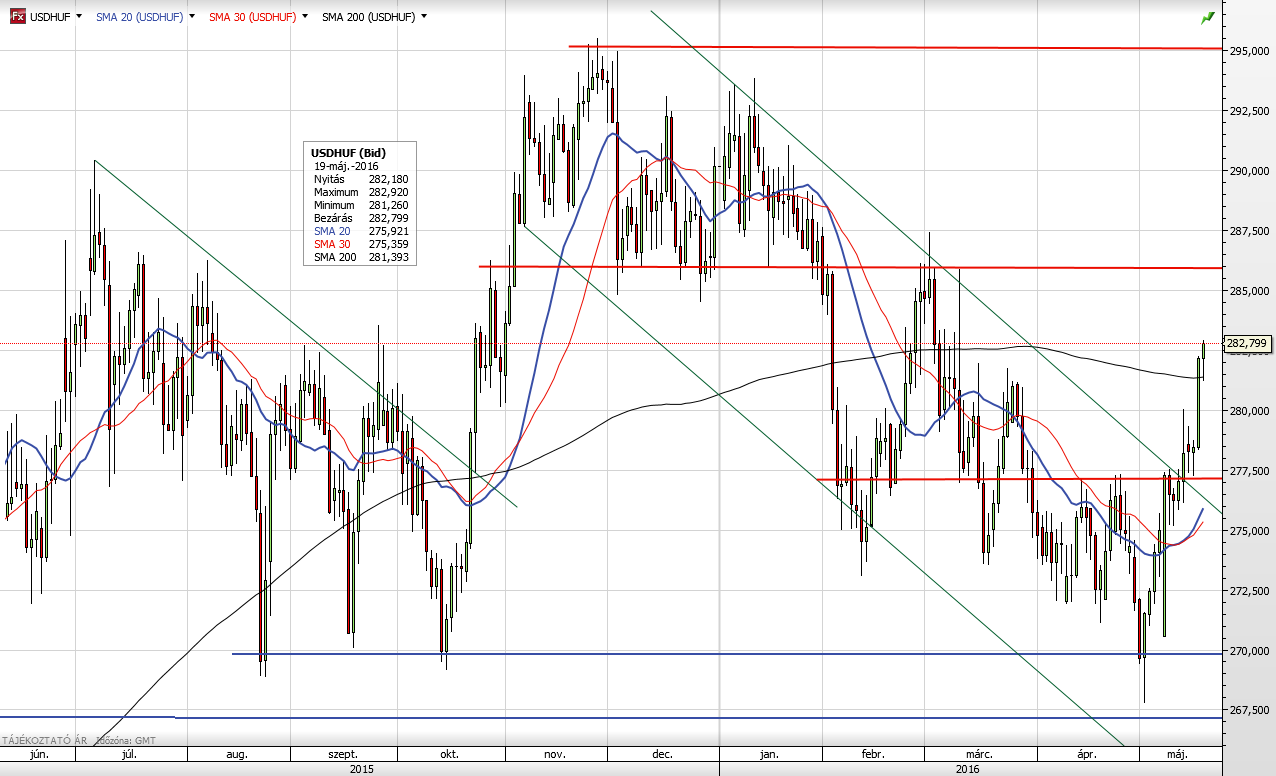Viewport: 1276px width, 776px height.
Task: Click the 272,500 price axis label
Action: click(x=1248, y=591)
